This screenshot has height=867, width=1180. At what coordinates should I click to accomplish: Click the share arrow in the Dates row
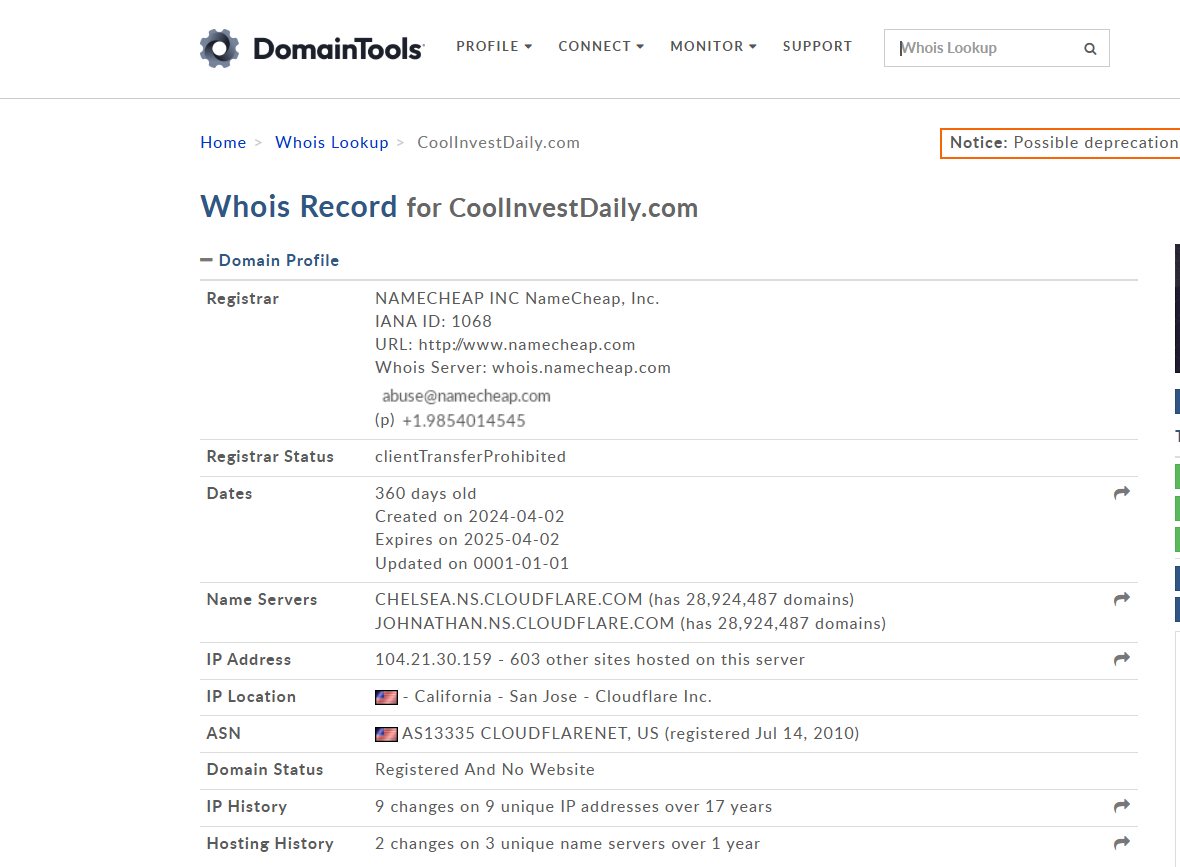(1121, 493)
